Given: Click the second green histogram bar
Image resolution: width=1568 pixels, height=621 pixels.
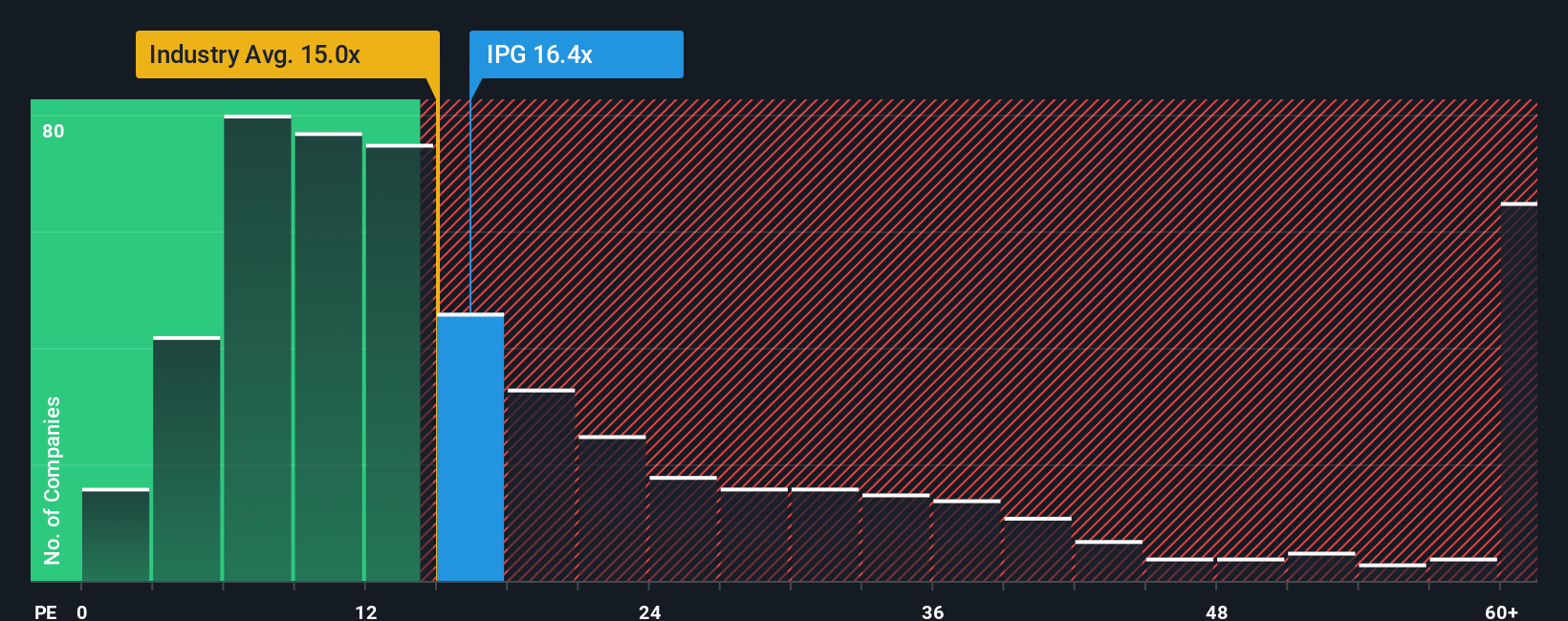Looking at the screenshot, I should tap(186, 459).
